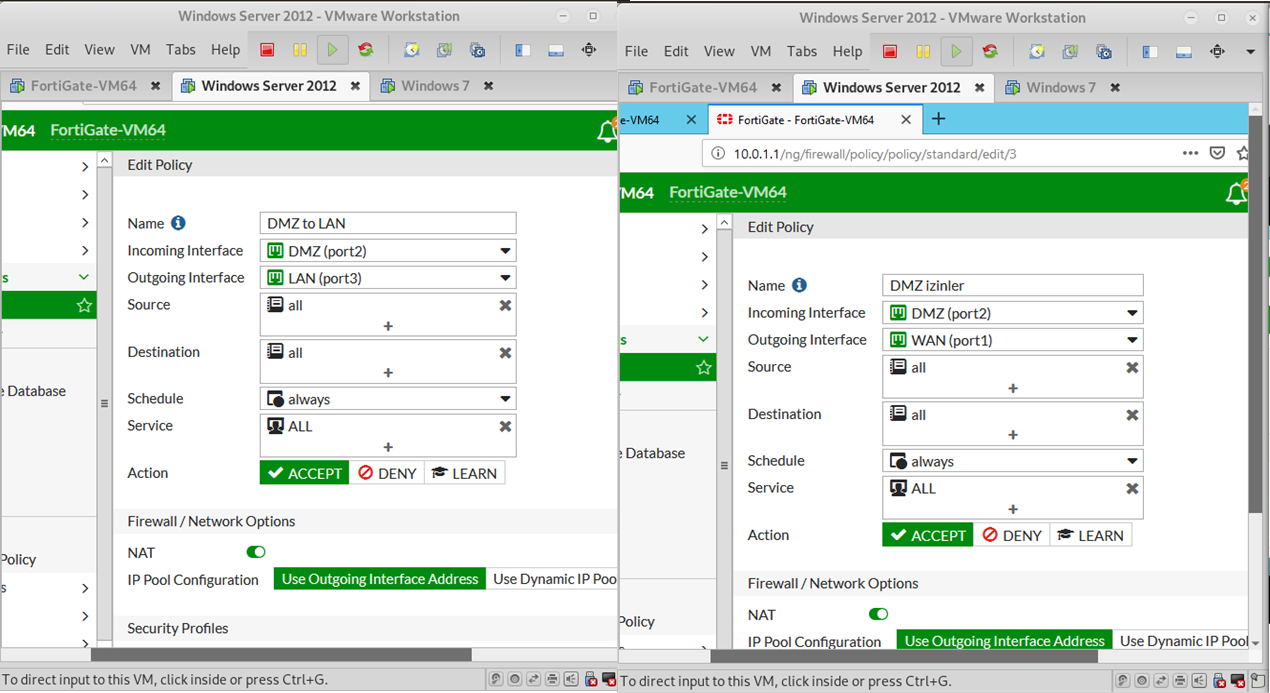The image size is (1270, 693).
Task: Click the take snapshot icon in right window toolbar
Action: pos(1037,51)
